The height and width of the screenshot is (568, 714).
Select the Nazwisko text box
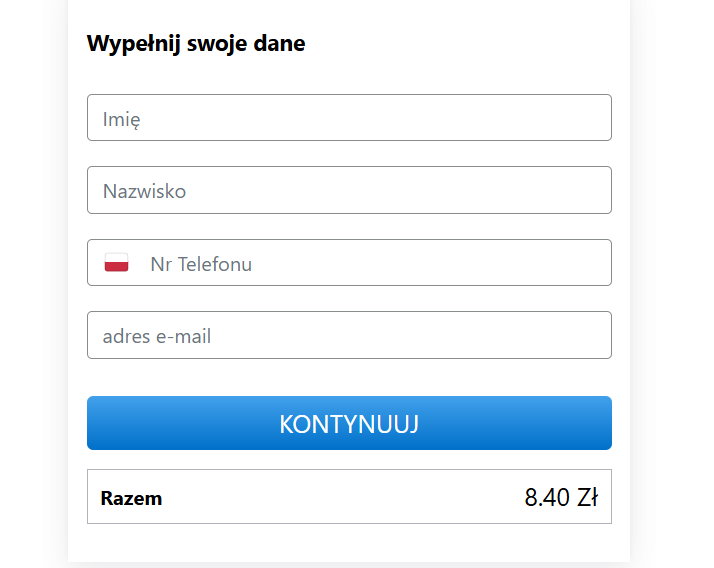point(349,190)
